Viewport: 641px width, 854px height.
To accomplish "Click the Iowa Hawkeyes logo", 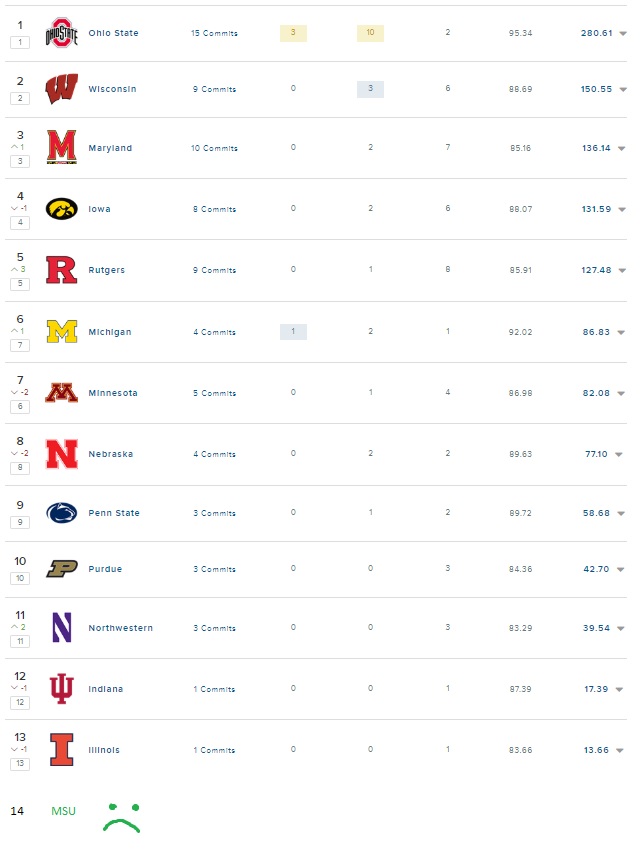I will point(62,209).
